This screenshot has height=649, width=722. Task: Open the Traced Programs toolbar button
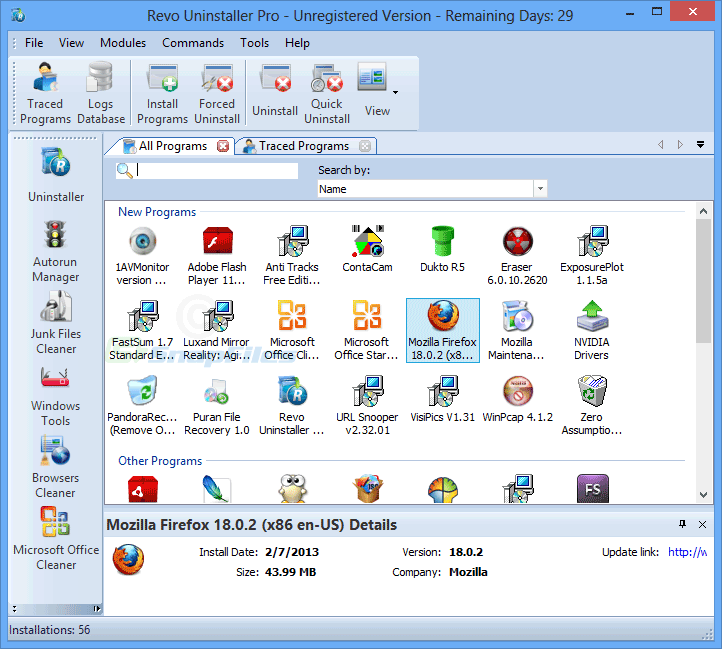[45, 93]
